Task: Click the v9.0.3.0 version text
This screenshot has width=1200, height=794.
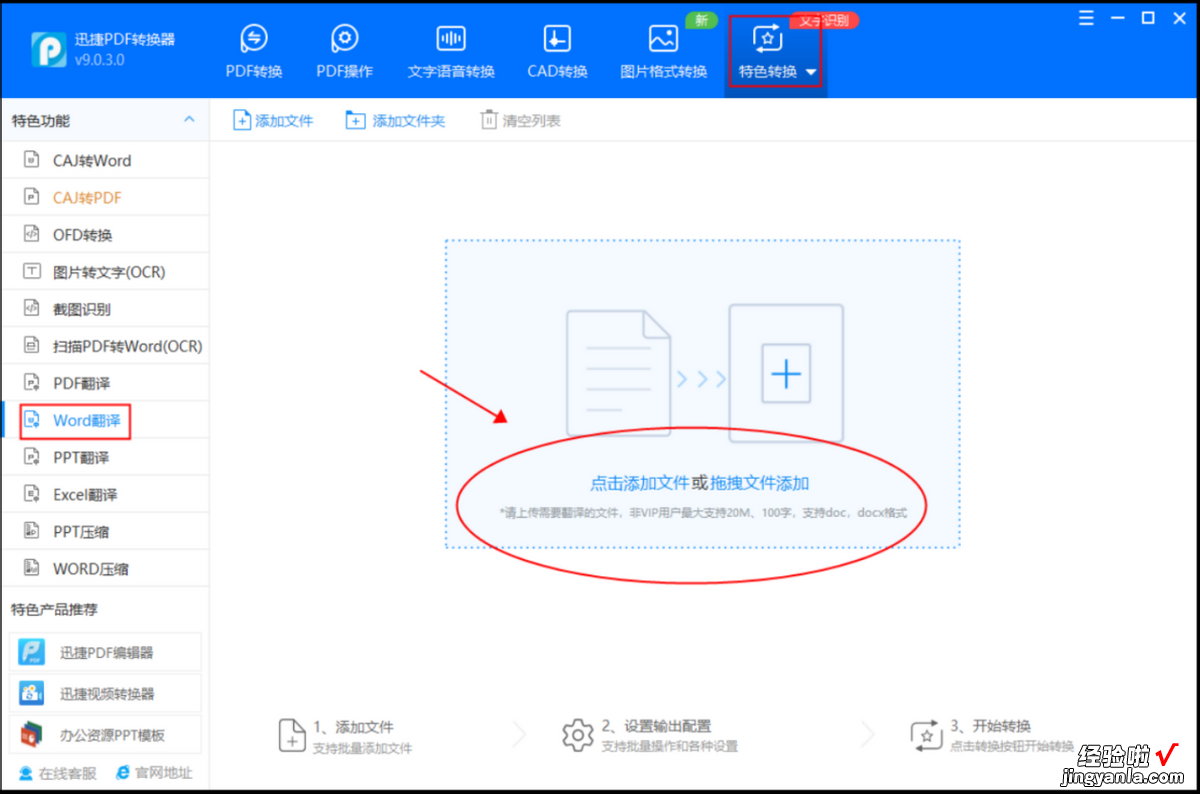Action: [x=99, y=60]
